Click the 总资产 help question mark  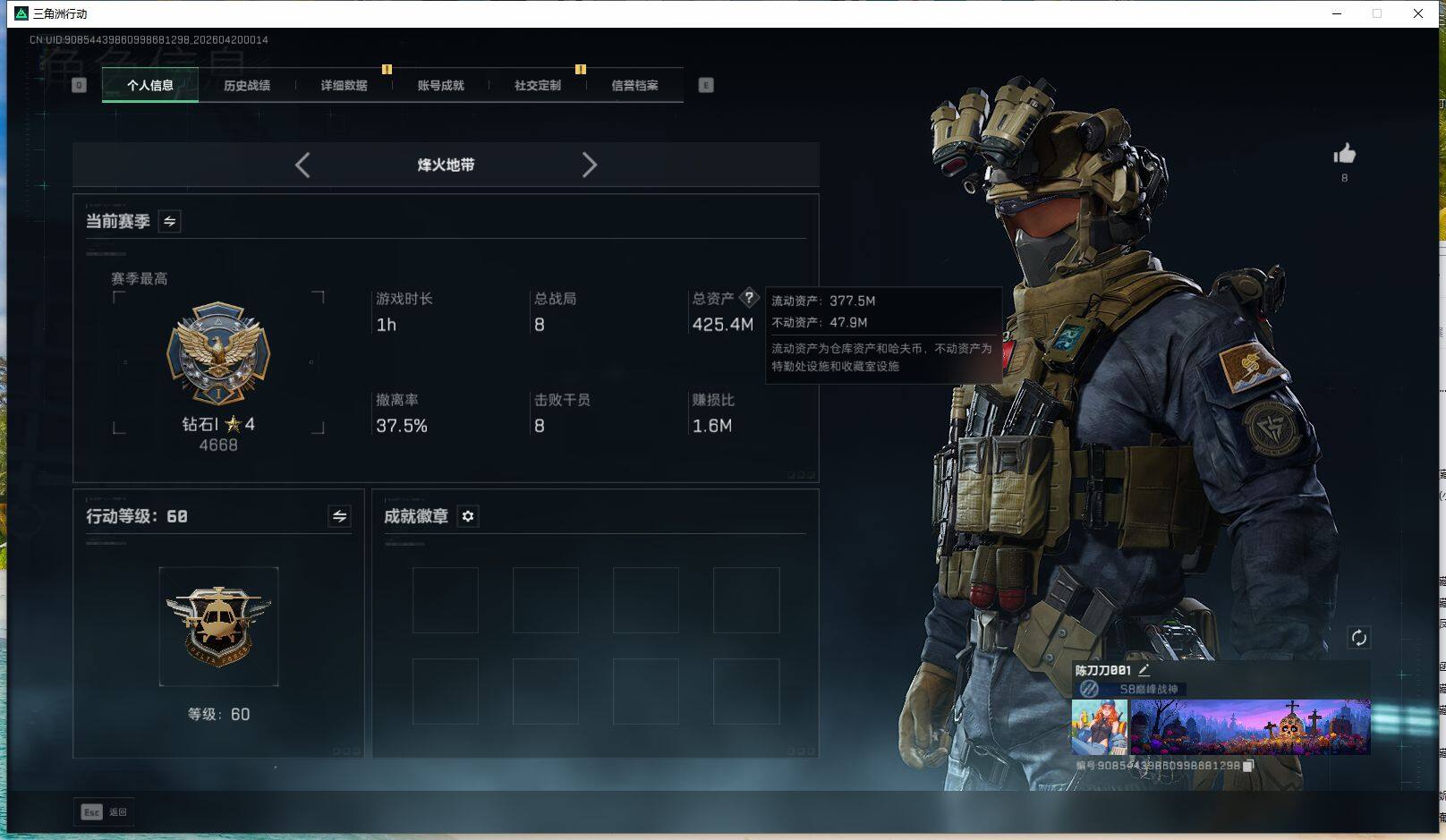click(x=749, y=298)
